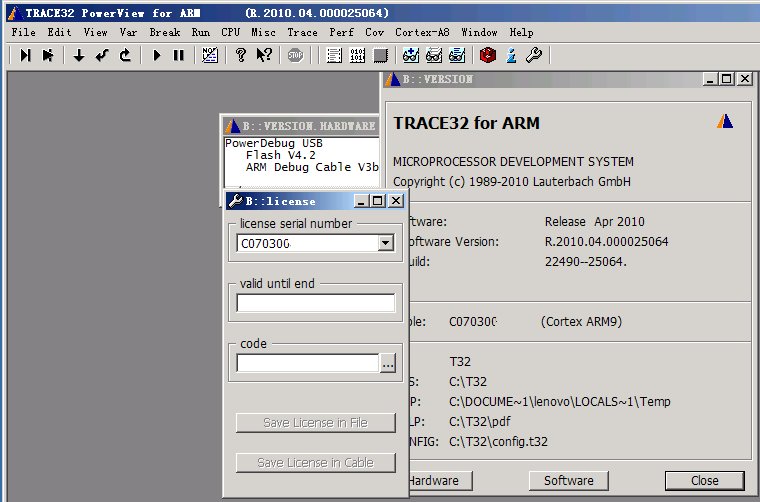Click the Return from function icon

coord(102,55)
